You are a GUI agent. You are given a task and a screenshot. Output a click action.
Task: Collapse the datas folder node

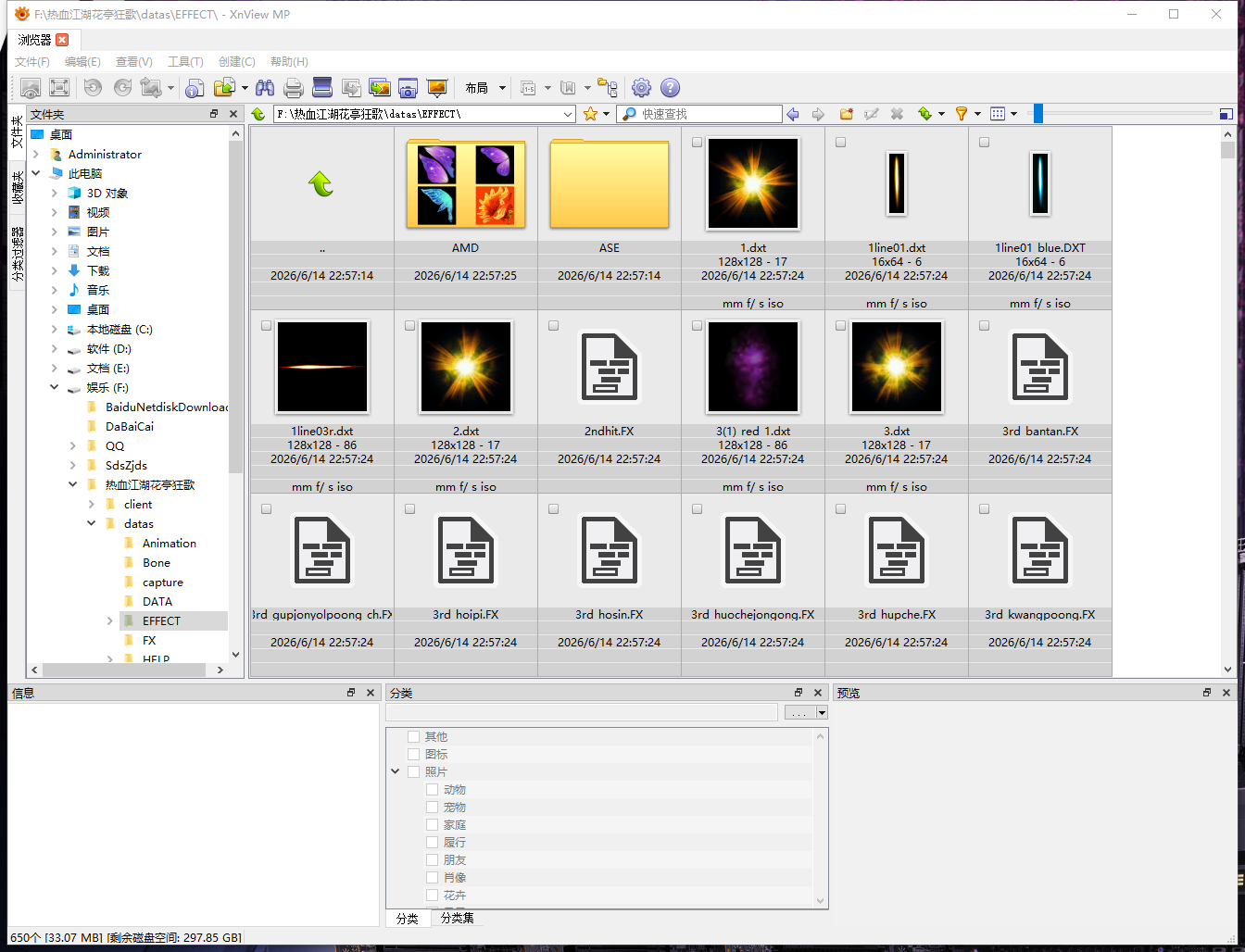91,524
